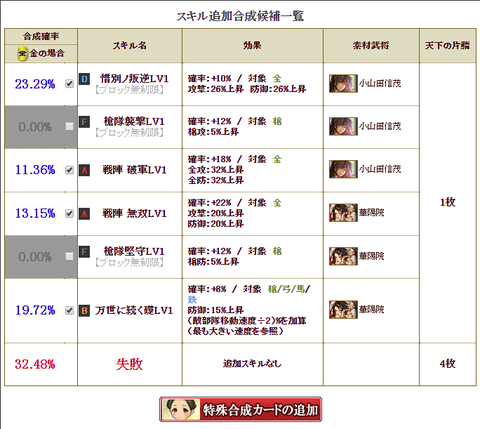Click the effect text 全攻:32%上昇

click(216, 170)
